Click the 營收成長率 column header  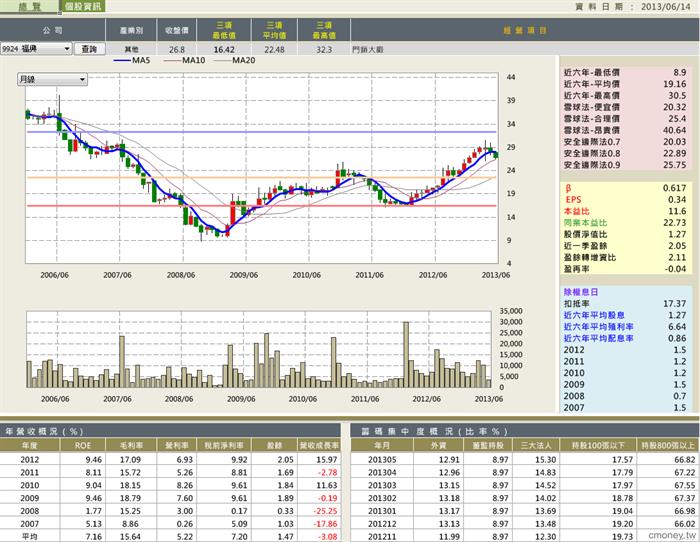point(319,445)
